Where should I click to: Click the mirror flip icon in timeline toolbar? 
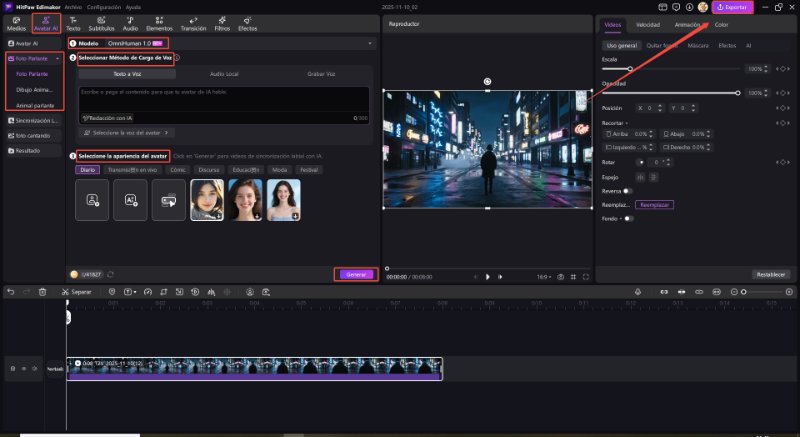[x=211, y=292]
